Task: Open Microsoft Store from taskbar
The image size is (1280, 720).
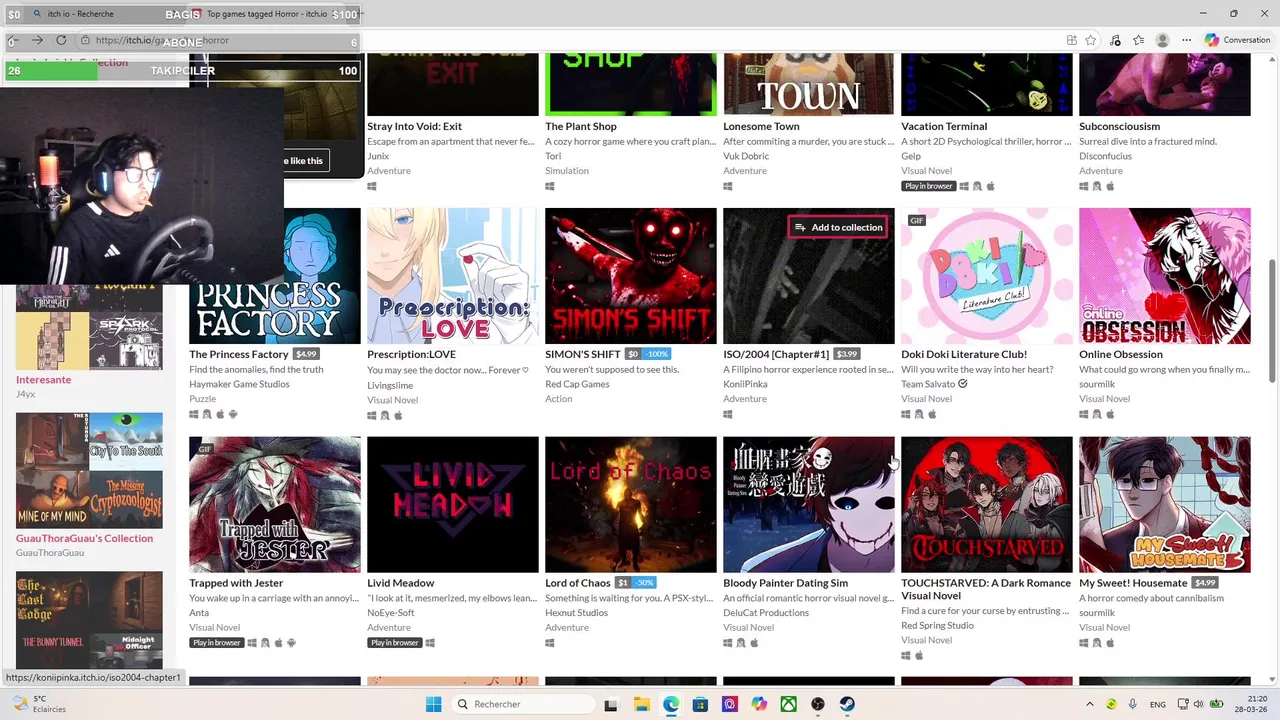Action: (x=701, y=704)
